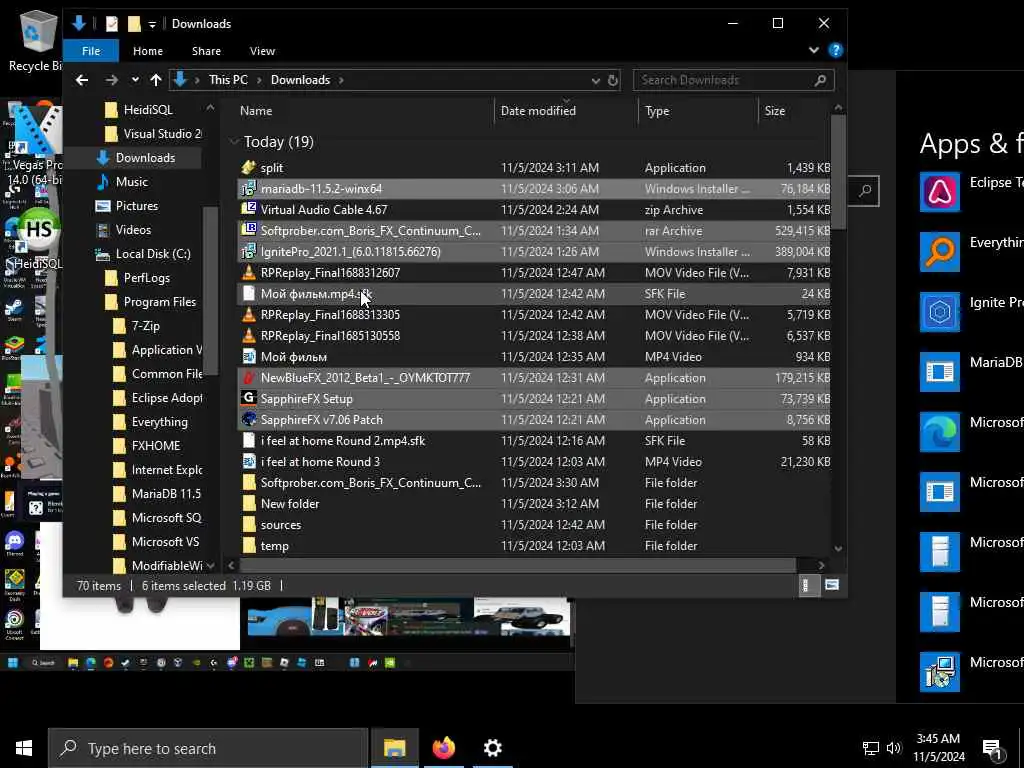Select Program Files folder in tree
Viewport: 1024px width, 768px height.
[159, 302]
